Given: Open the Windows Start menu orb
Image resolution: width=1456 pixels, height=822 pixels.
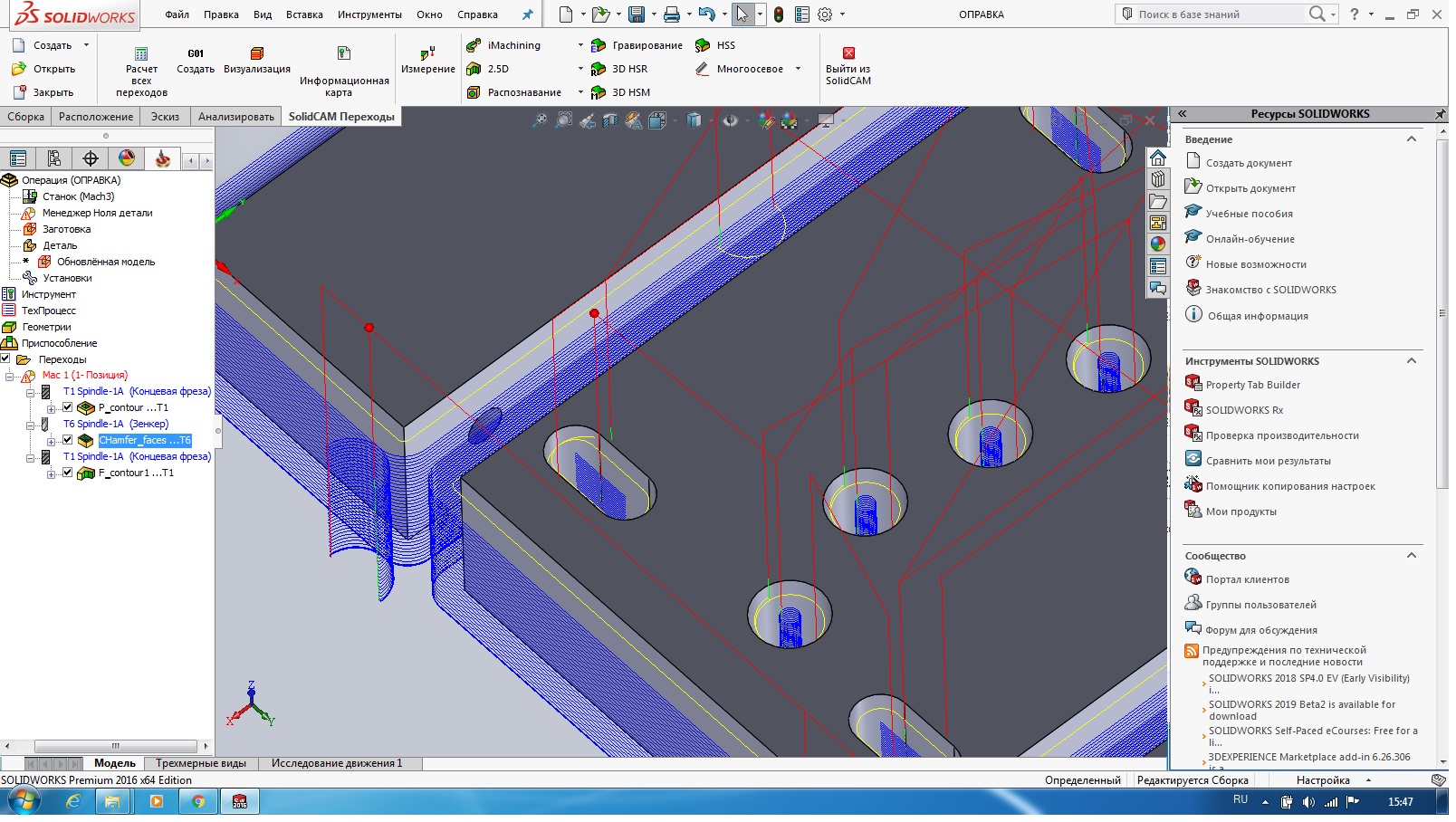Looking at the screenshot, I should pyautogui.click(x=24, y=802).
